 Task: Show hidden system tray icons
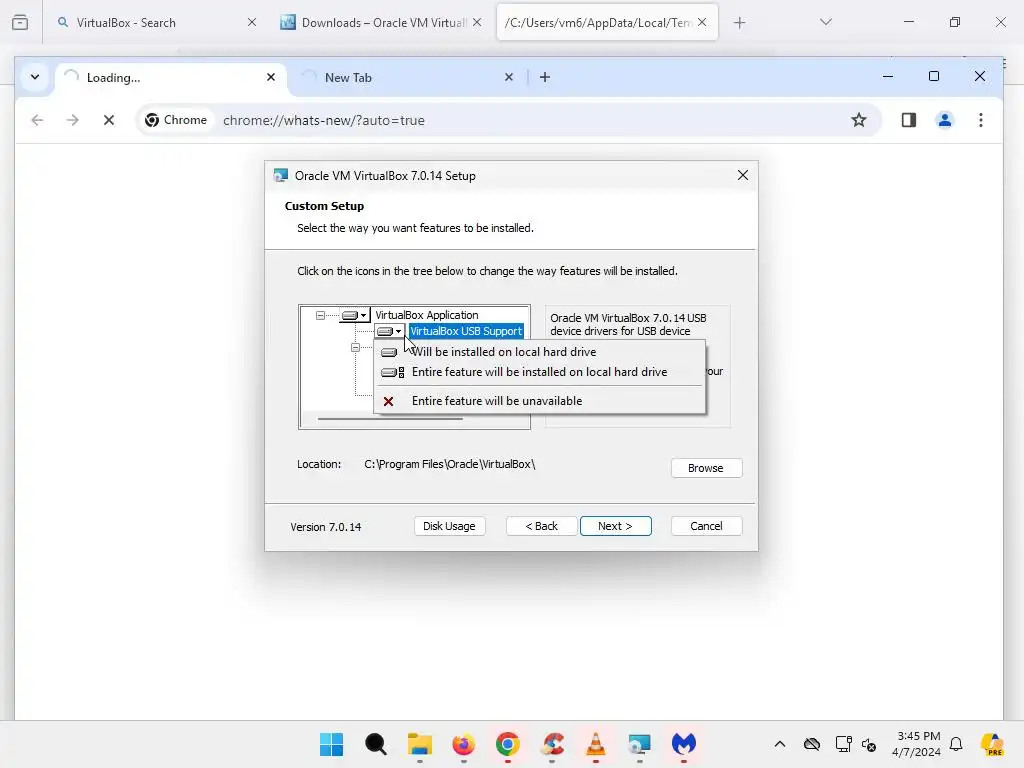(x=780, y=744)
